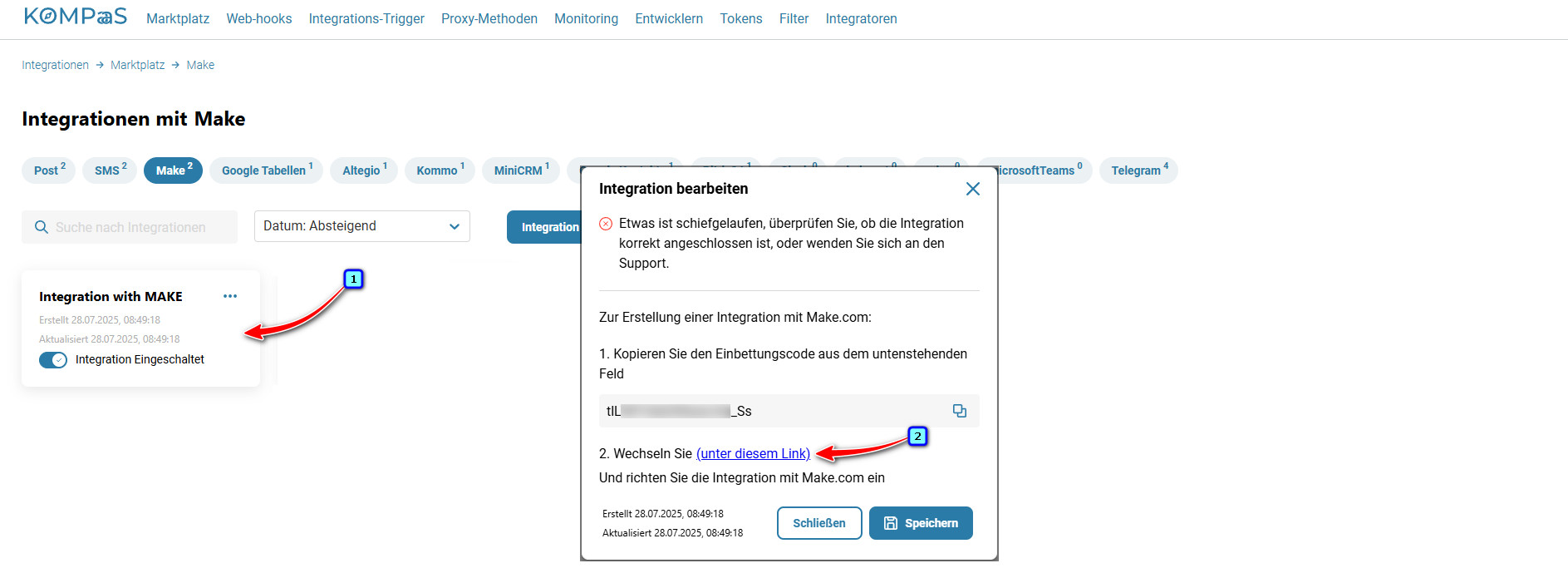Open Web-hooks in the top menu
Viewport: 1568px width, 573px height.
tap(259, 18)
